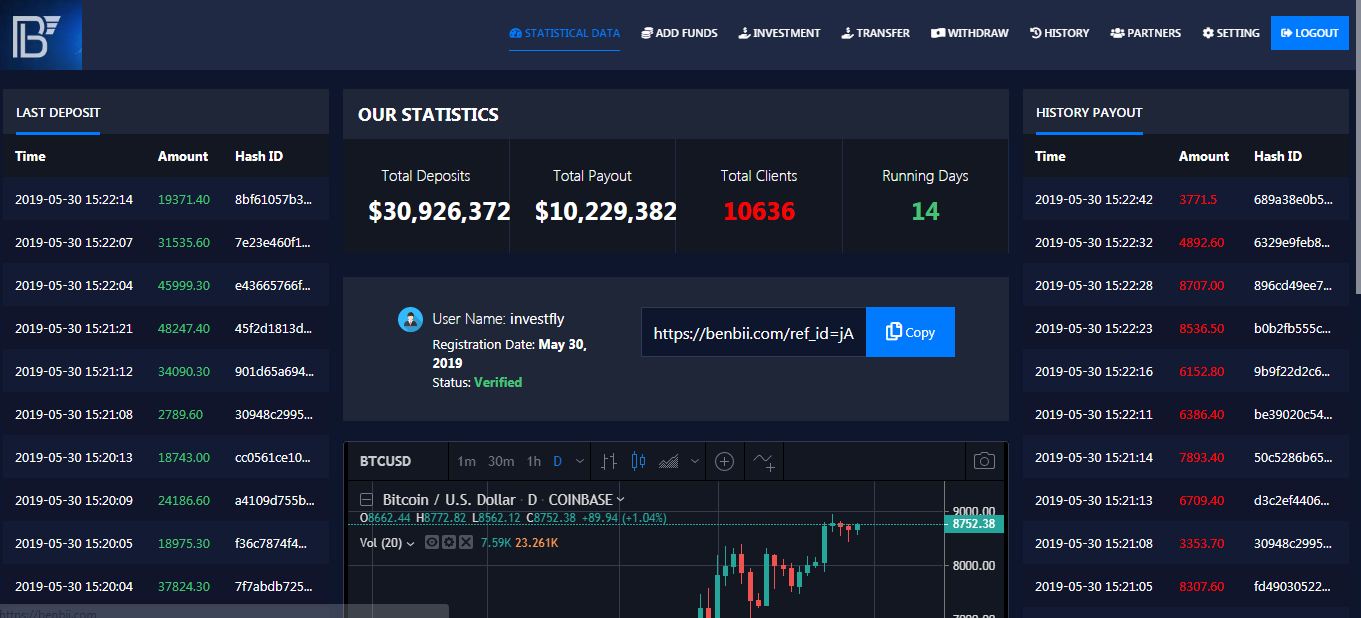The width and height of the screenshot is (1361, 618).
Task: Click payout hash 896cd49ee7...
Action: pyautogui.click(x=1293, y=285)
